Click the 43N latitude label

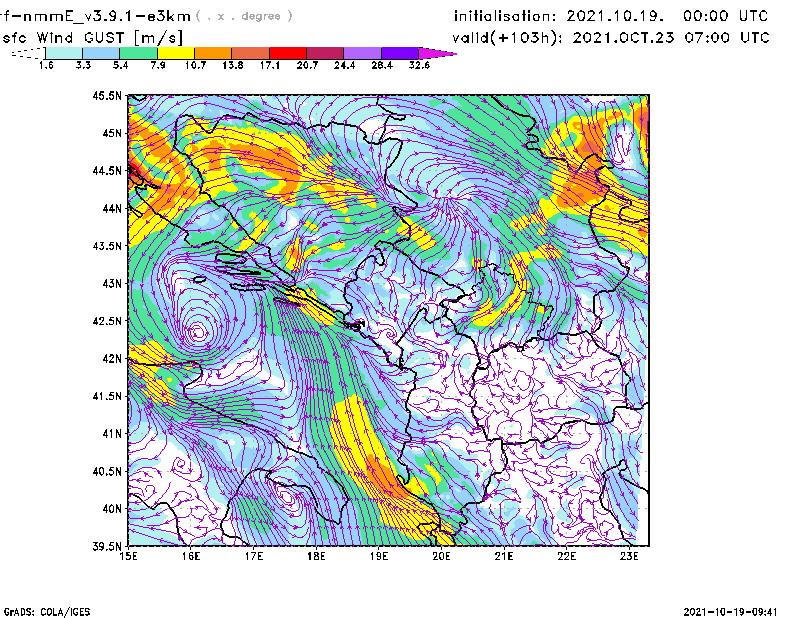112,283
